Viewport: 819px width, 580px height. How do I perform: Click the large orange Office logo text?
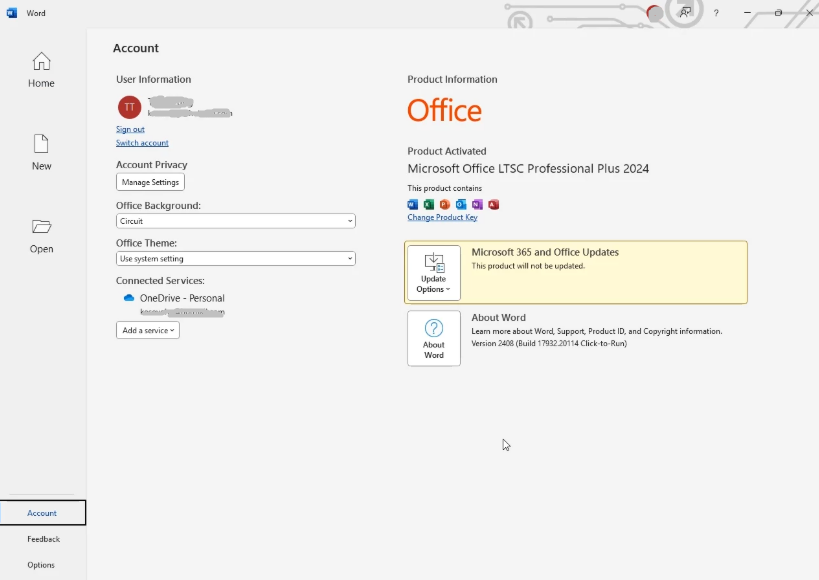click(x=444, y=110)
